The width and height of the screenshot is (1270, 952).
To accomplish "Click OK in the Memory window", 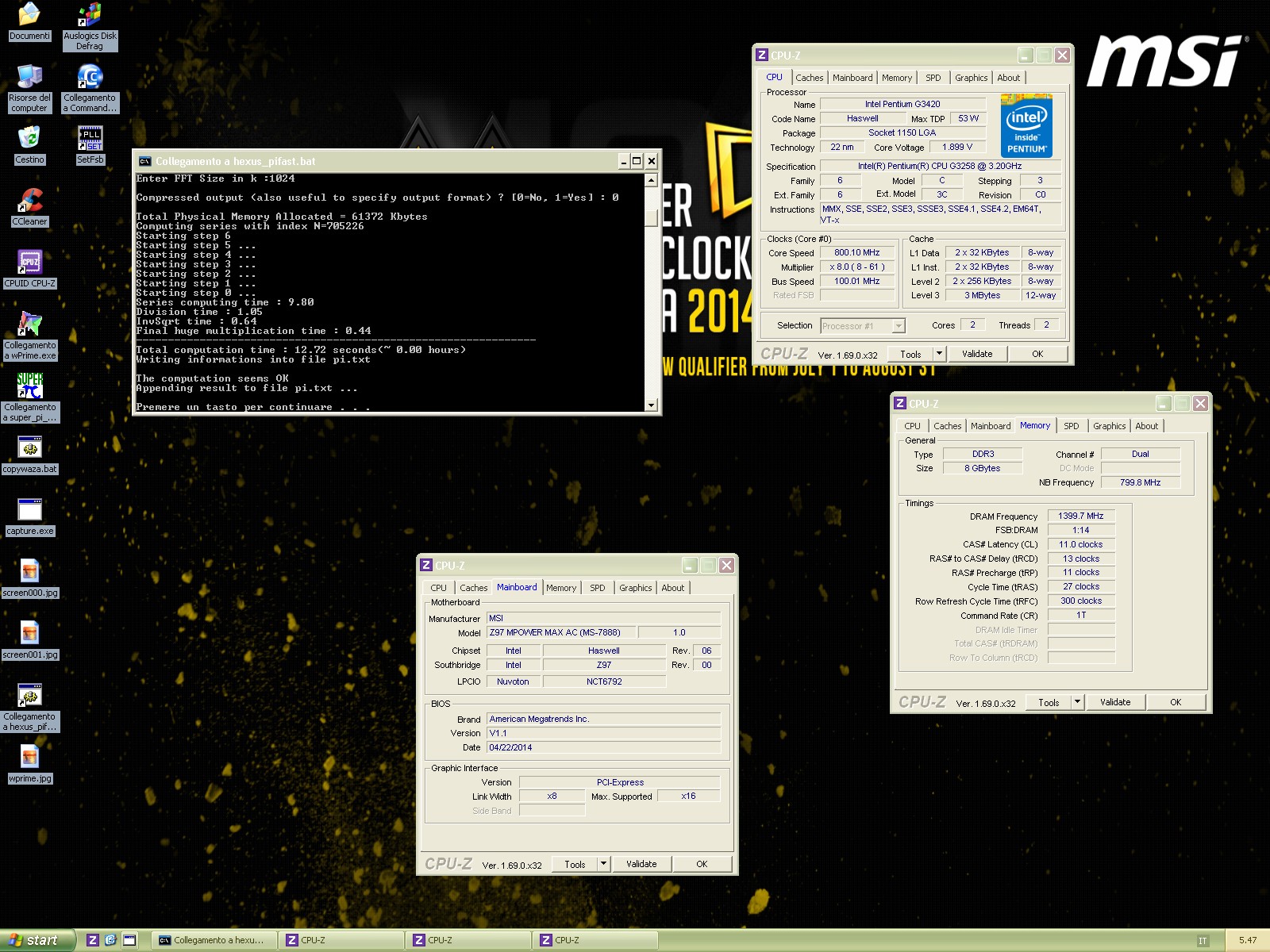I will pyautogui.click(x=1176, y=702).
